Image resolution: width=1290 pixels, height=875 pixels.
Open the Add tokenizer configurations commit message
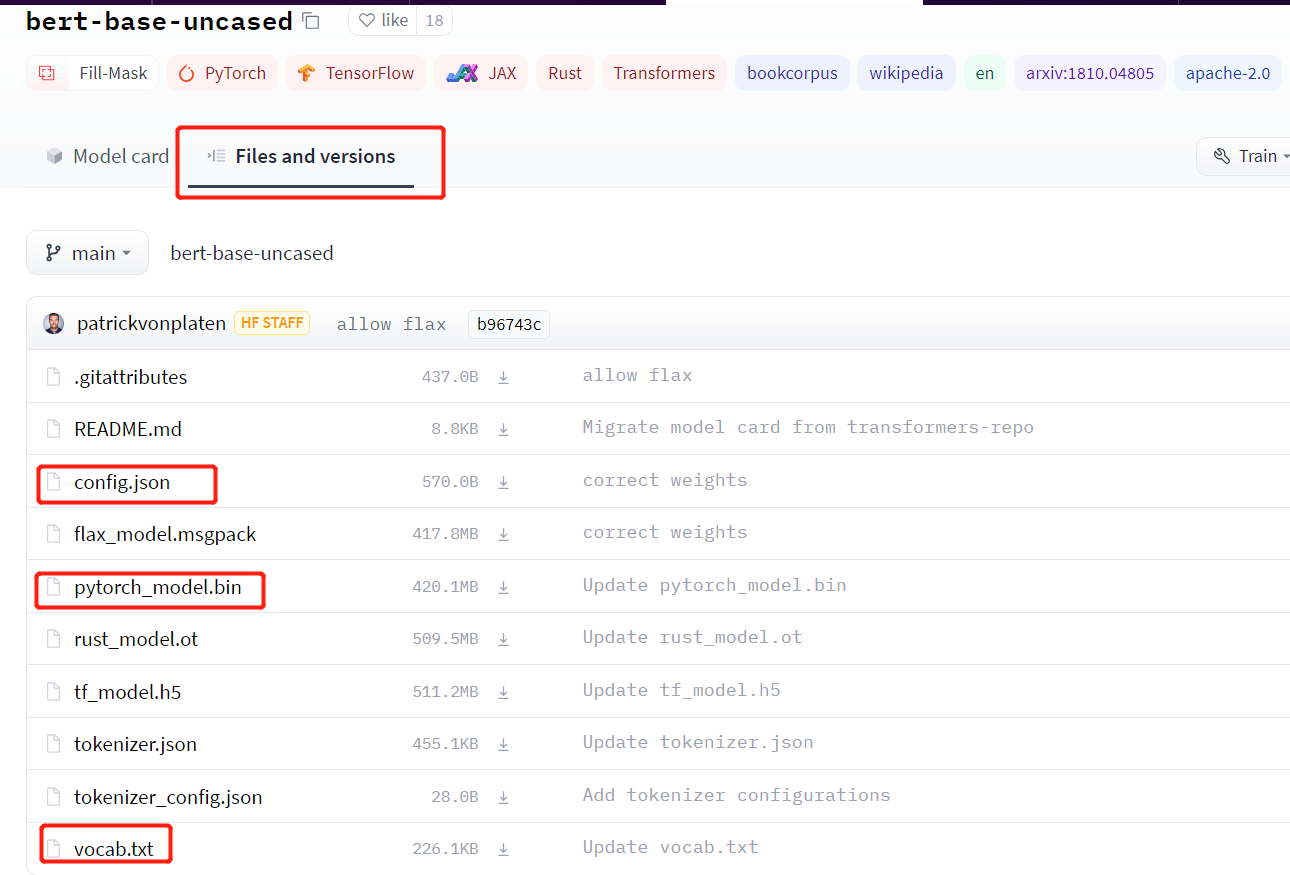click(736, 795)
